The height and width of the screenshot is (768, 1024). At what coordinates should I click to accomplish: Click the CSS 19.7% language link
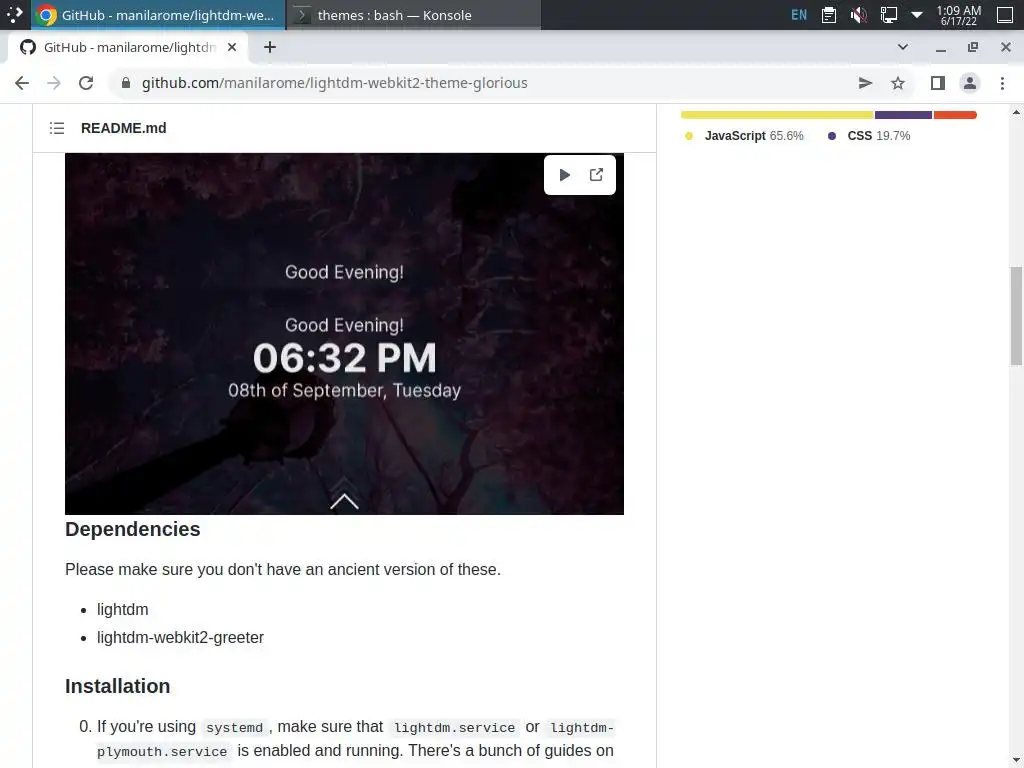(878, 136)
